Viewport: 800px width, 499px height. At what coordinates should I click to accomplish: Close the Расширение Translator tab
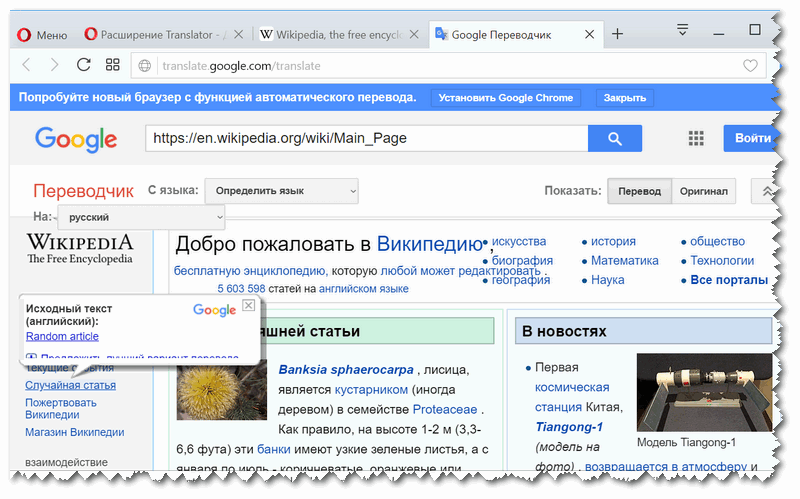[238, 35]
